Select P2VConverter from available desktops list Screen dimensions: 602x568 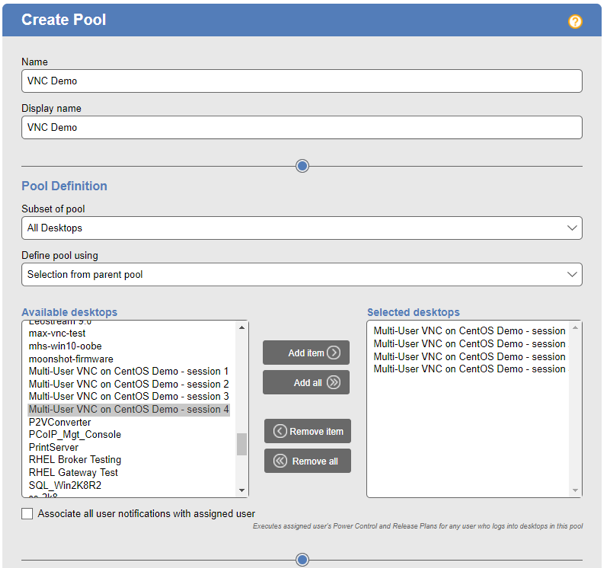click(x=60, y=422)
